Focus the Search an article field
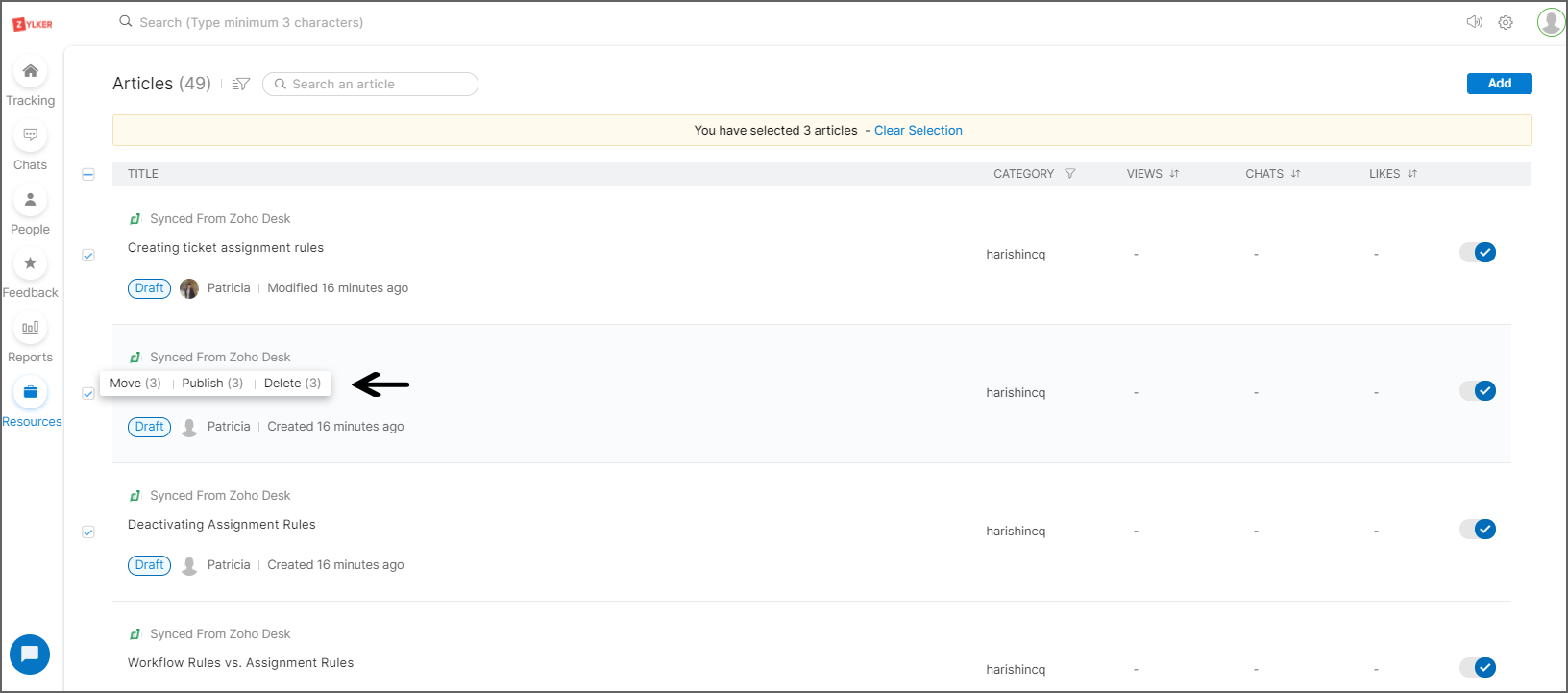The image size is (1568, 693). click(370, 85)
